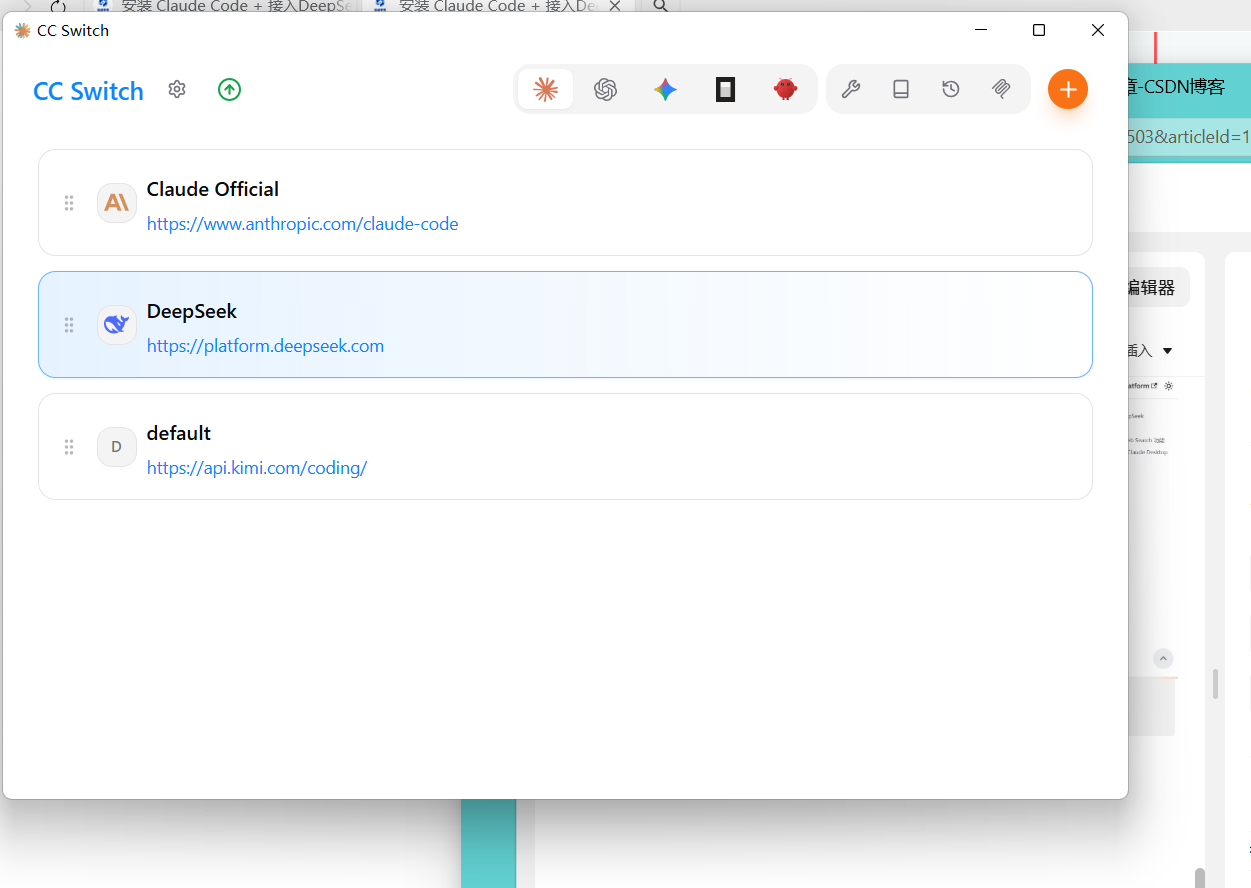Click the browser bottom-right scrollbar thumb
Screen dimensions: 1251x888
click(x=1200, y=877)
